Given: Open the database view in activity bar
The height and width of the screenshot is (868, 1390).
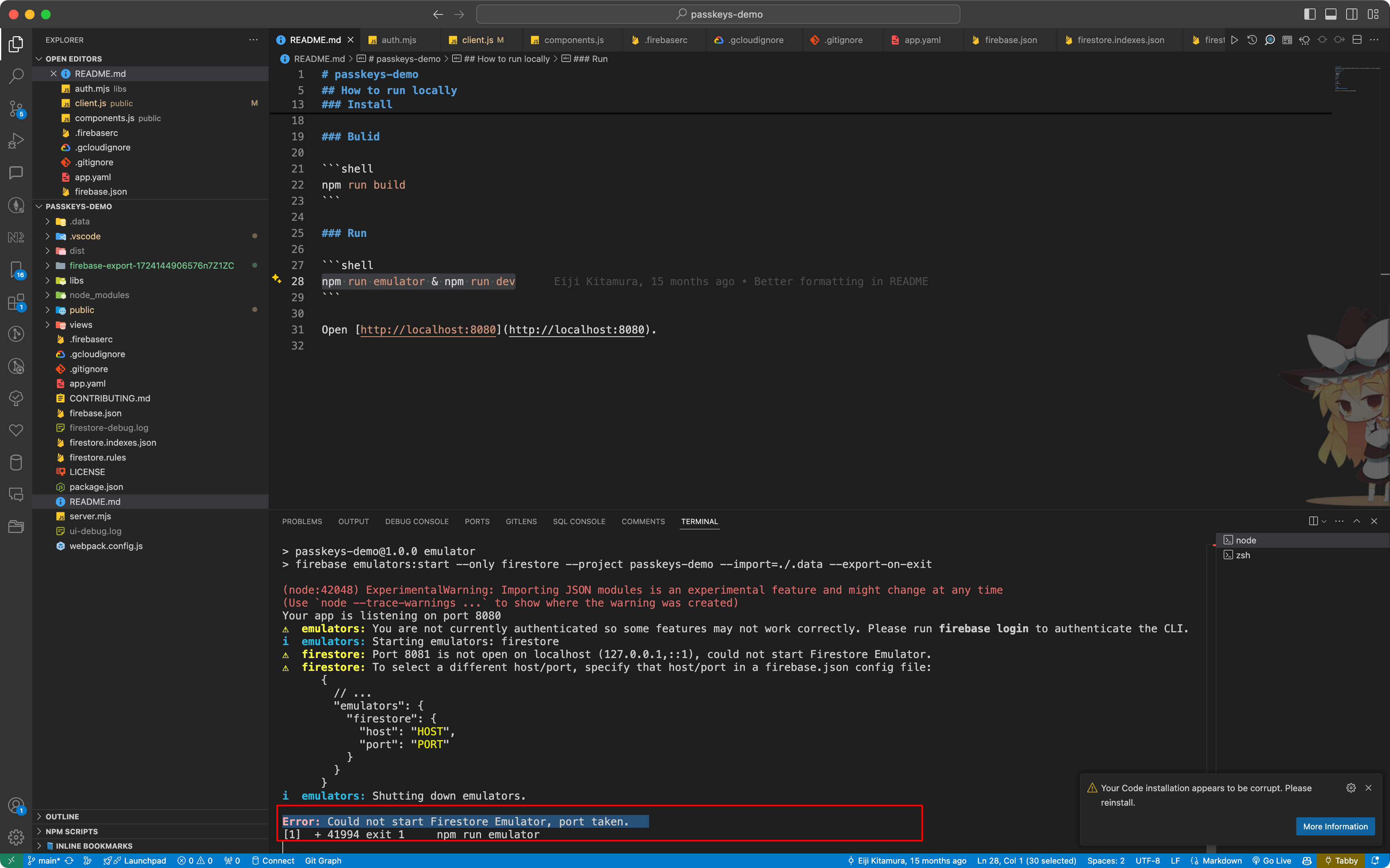Looking at the screenshot, I should point(16,463).
